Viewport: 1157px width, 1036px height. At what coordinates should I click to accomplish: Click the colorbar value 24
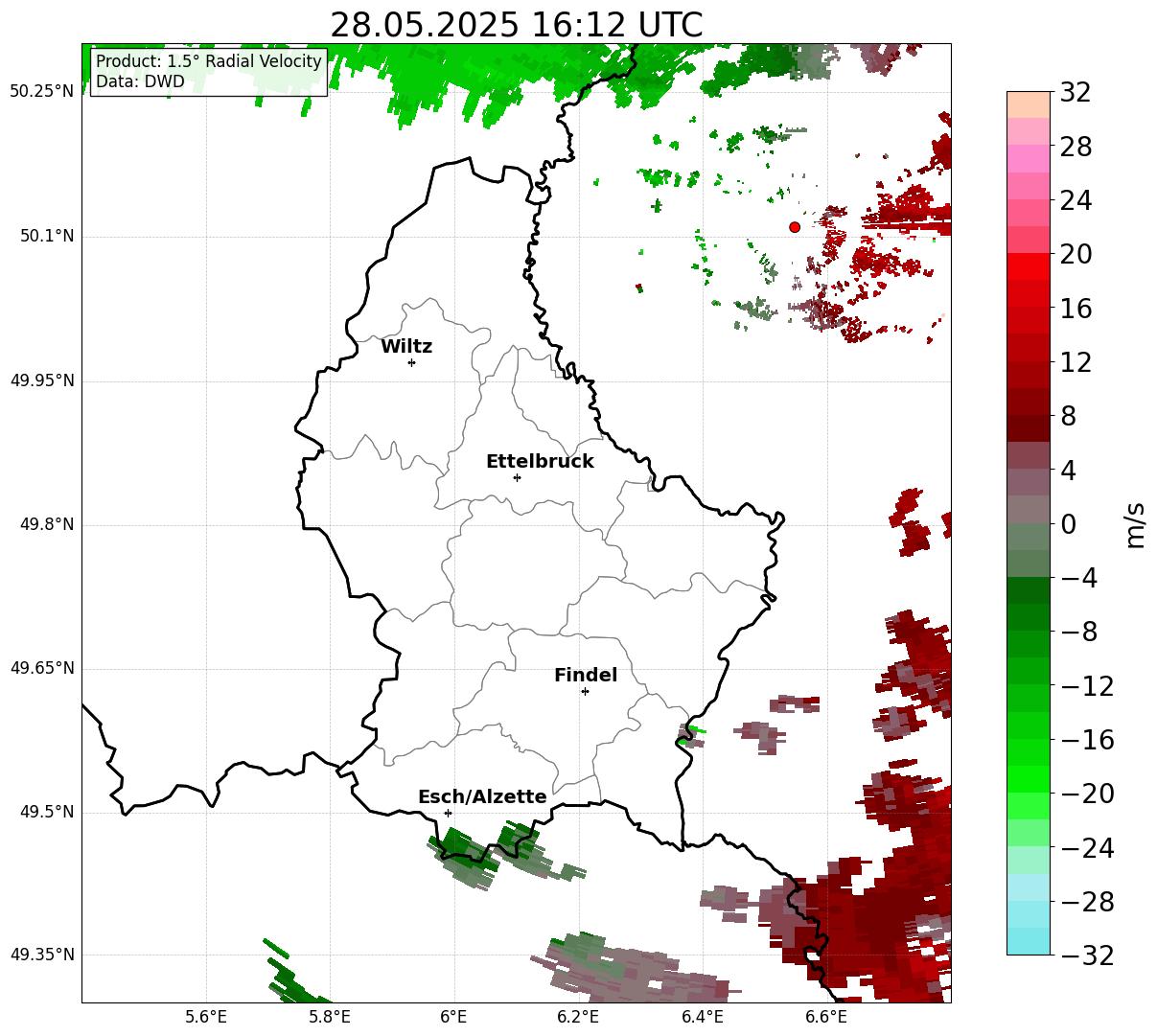tap(1076, 201)
